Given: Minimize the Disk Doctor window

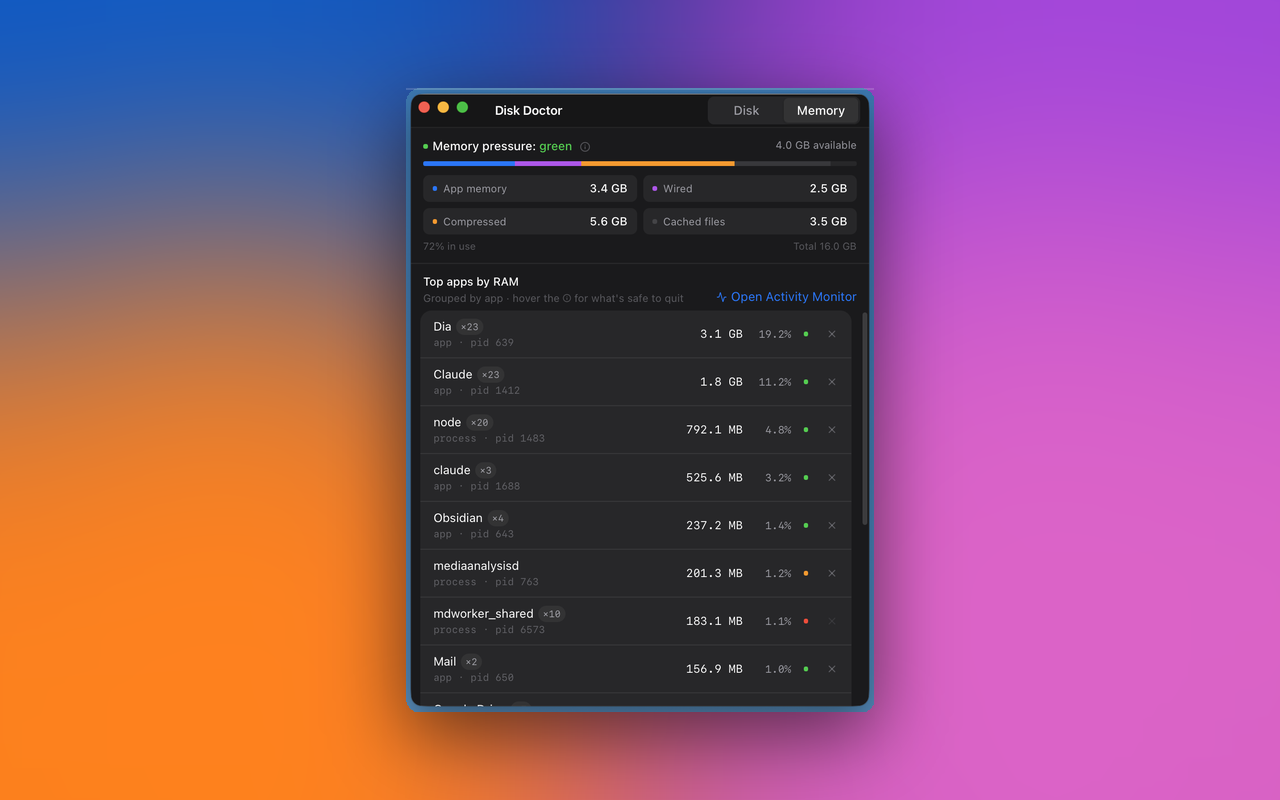Looking at the screenshot, I should click(443, 107).
